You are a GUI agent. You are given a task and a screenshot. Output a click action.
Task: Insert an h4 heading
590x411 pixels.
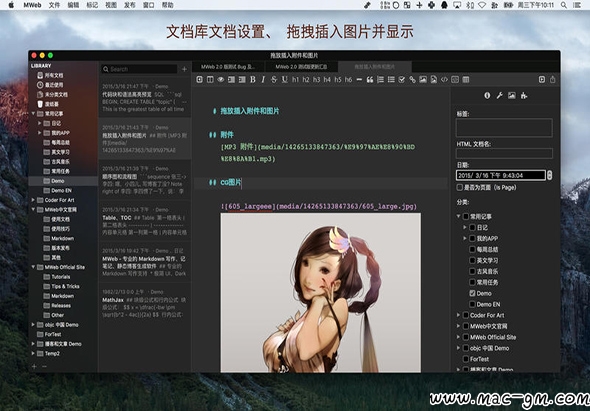(327, 79)
